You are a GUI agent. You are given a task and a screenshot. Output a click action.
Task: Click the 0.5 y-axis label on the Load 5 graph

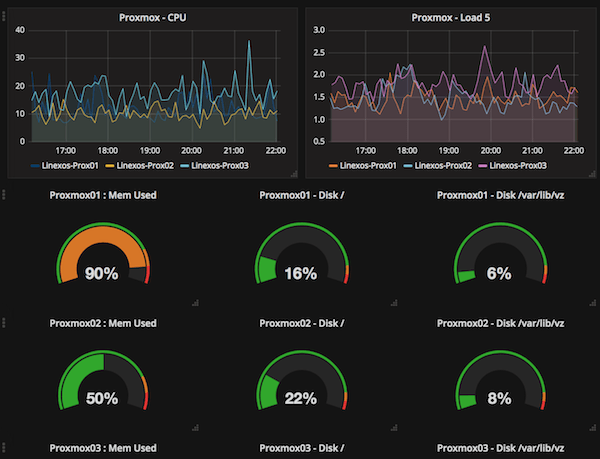click(x=319, y=142)
